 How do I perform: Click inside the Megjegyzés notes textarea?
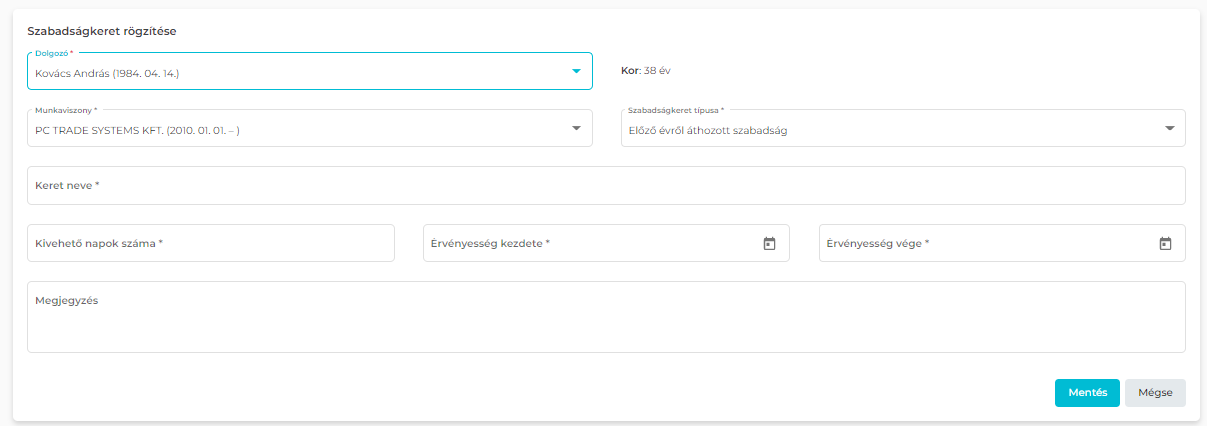(x=605, y=318)
